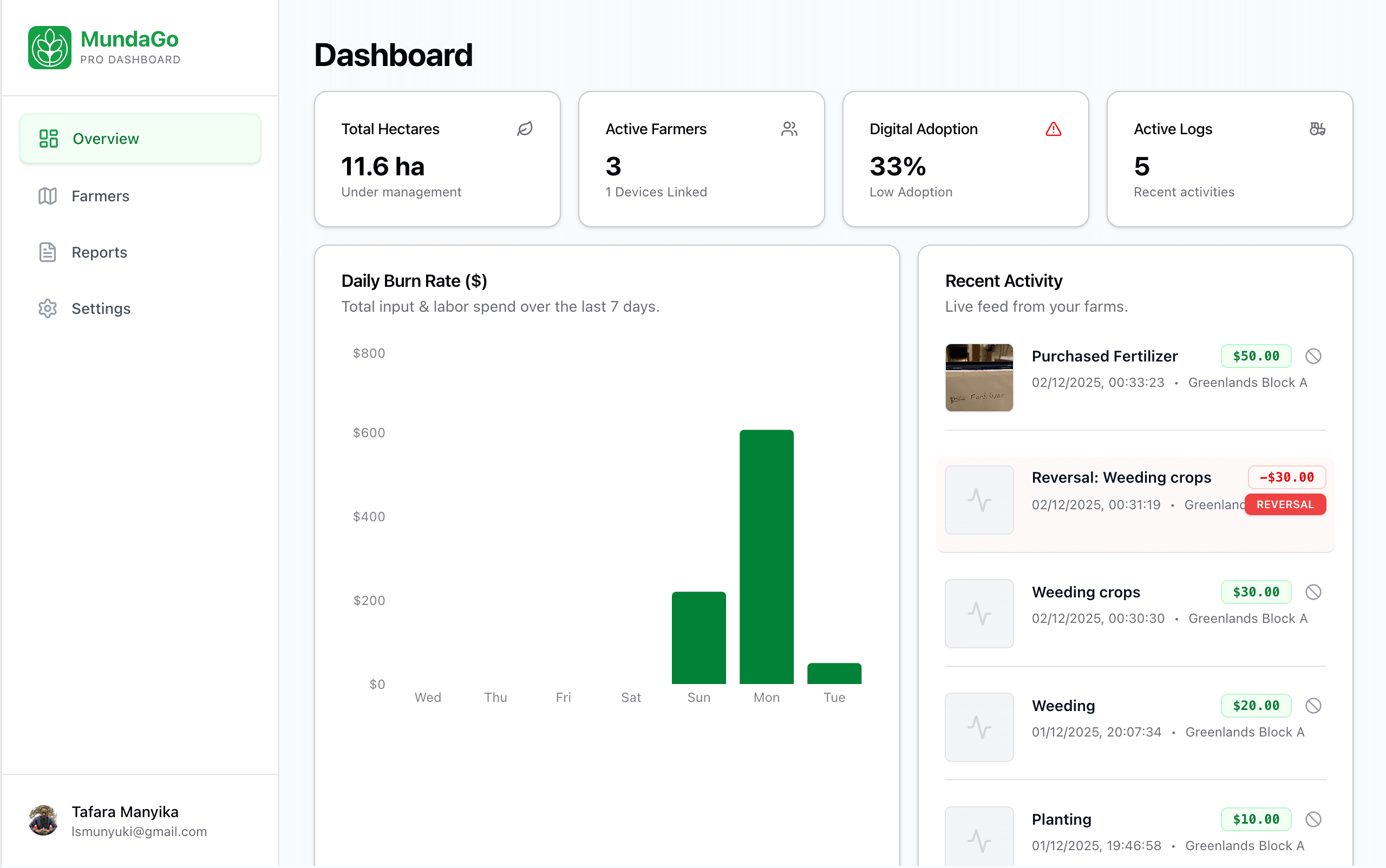1386x868 pixels.
Task: Open the fertilizer receipt thumbnail image
Action: pyautogui.click(x=979, y=377)
